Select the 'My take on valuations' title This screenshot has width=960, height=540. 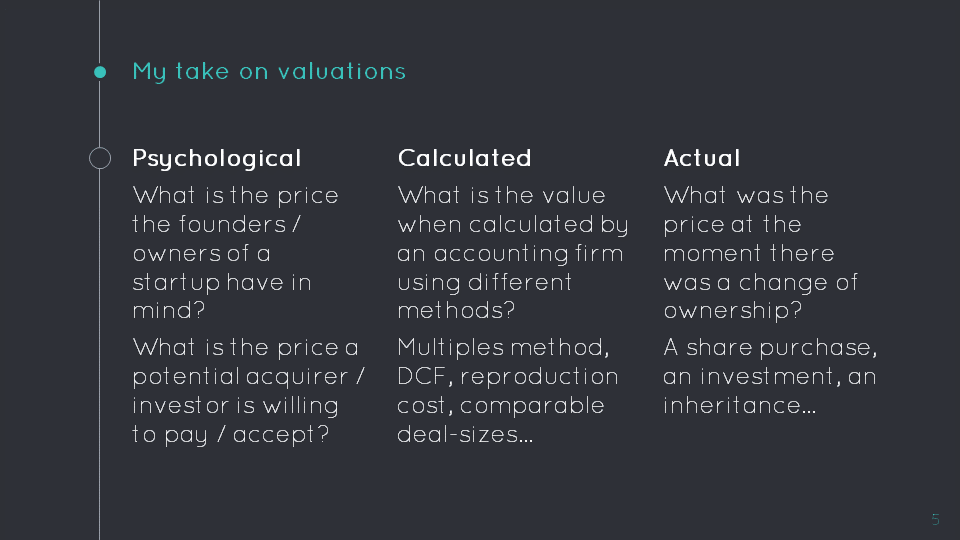[x=269, y=72]
